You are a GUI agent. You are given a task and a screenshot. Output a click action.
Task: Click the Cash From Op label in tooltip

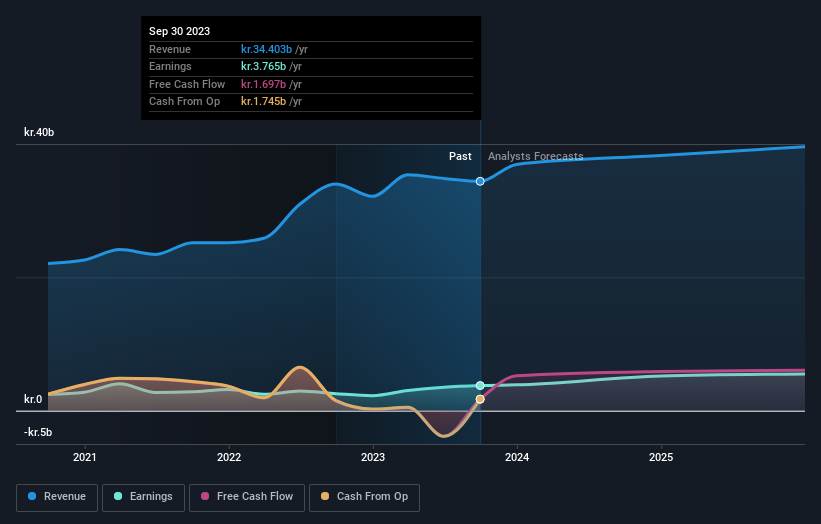pyautogui.click(x=184, y=102)
